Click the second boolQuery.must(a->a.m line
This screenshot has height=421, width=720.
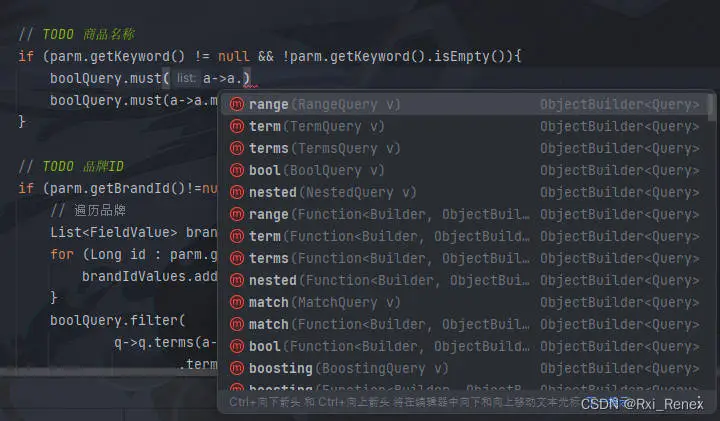(x=134, y=101)
